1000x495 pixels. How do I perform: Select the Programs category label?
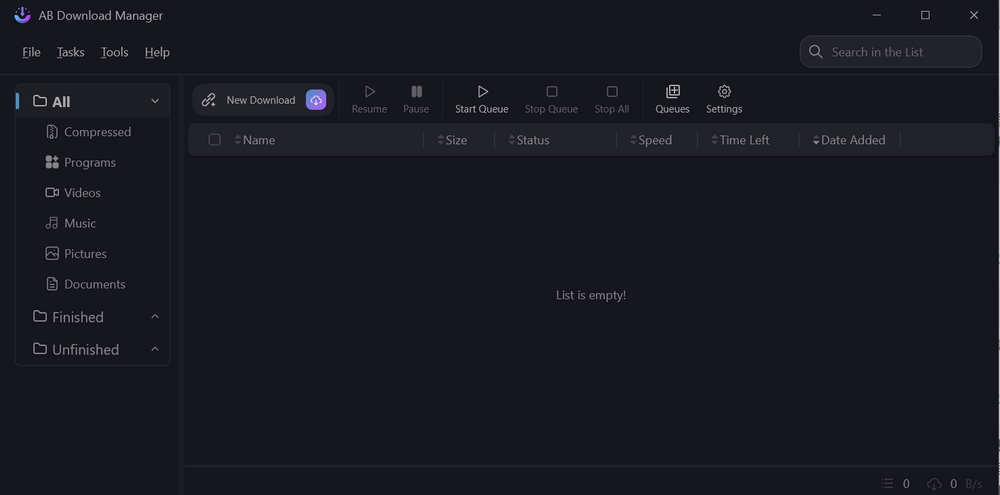[x=90, y=163]
